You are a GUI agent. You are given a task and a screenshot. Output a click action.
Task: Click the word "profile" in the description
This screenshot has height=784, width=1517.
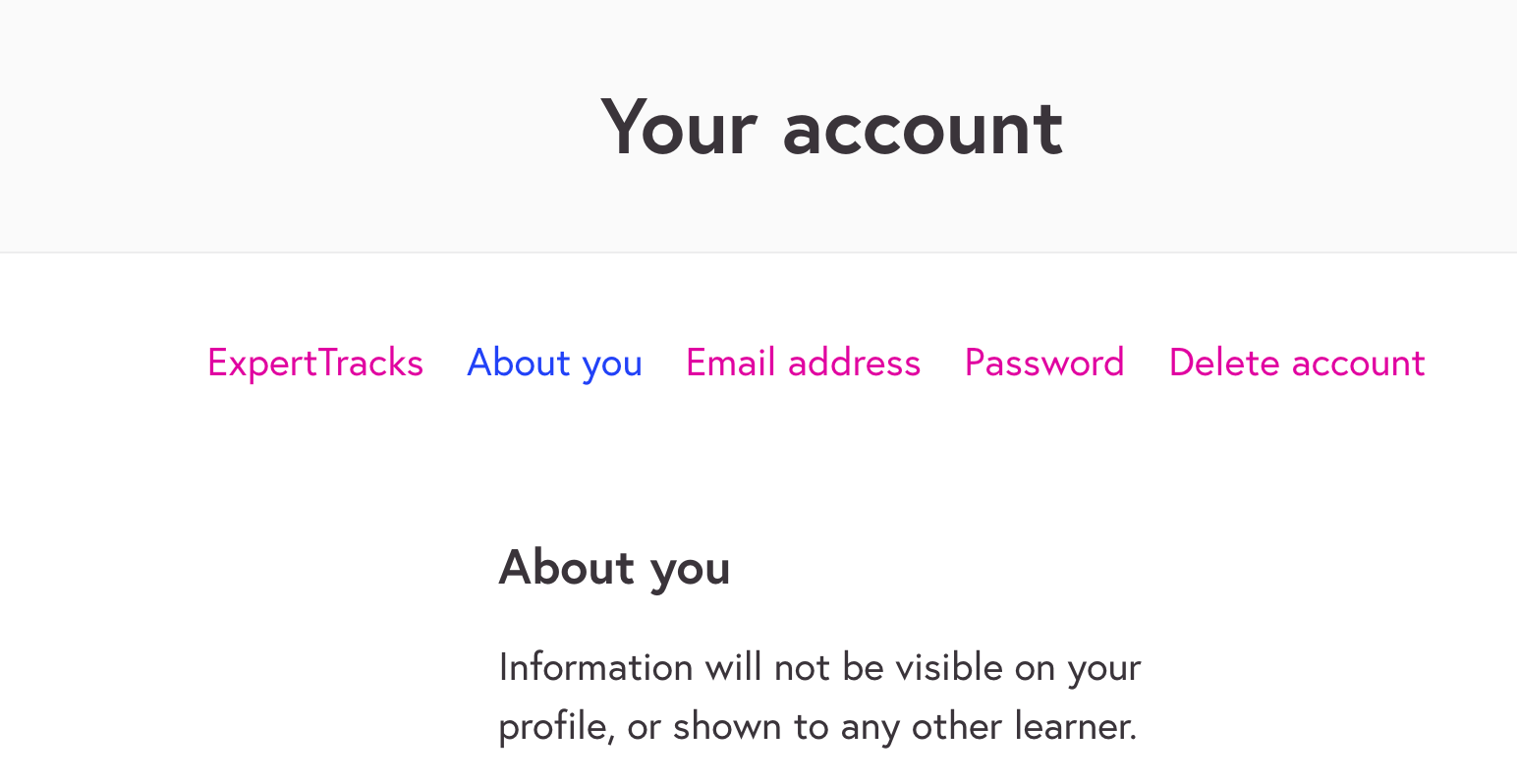click(x=554, y=728)
